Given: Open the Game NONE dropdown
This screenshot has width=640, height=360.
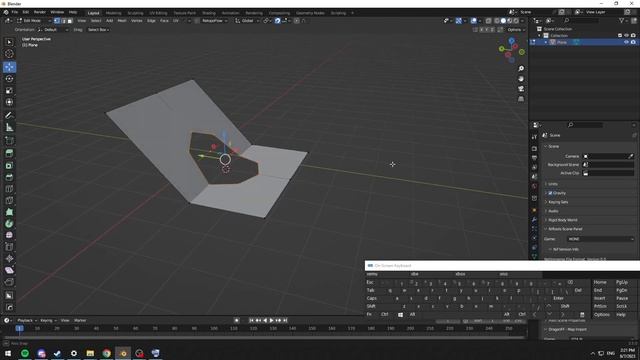Looking at the screenshot, I should click(601, 239).
